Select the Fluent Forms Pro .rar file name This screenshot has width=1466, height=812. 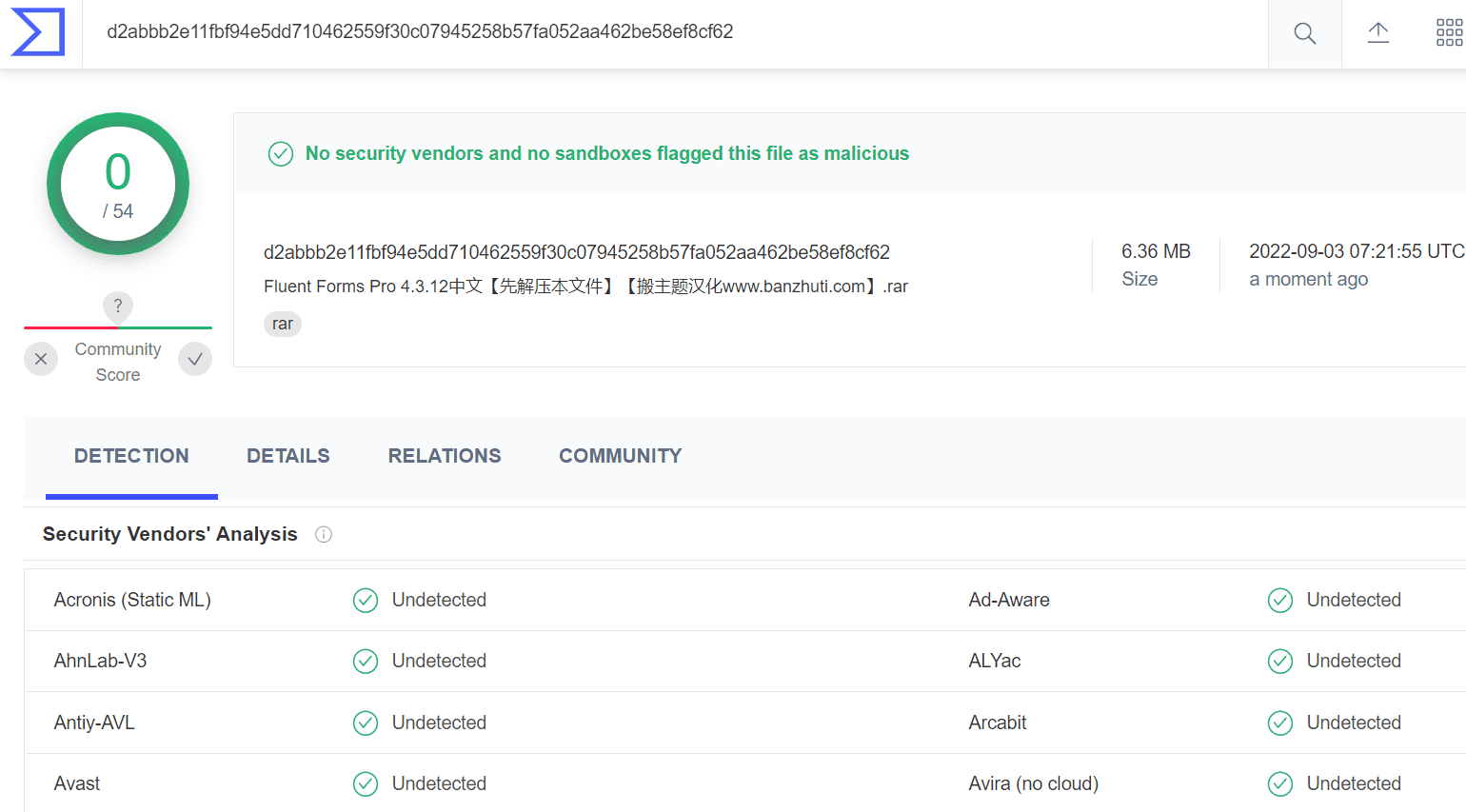point(586,287)
